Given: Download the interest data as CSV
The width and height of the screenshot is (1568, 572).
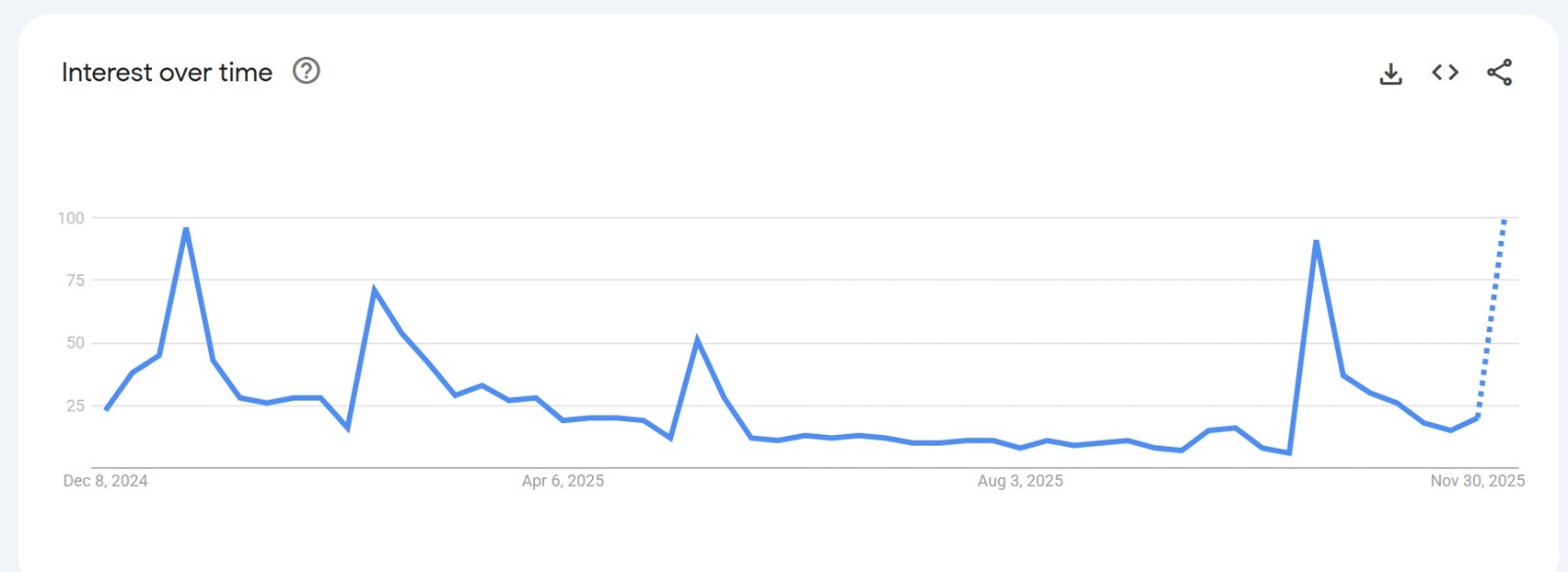Looking at the screenshot, I should [x=1391, y=73].
